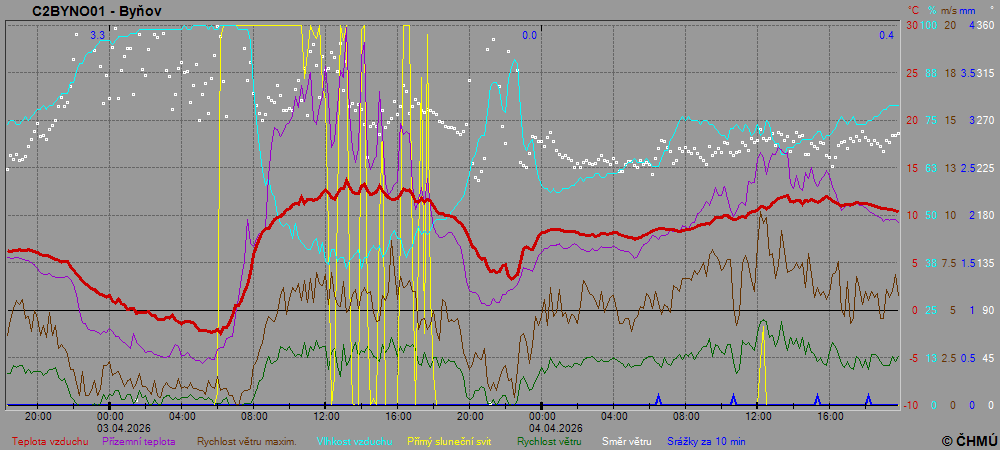
Task: Click the 0.4 precipitation total at top right
Action: click(x=886, y=35)
